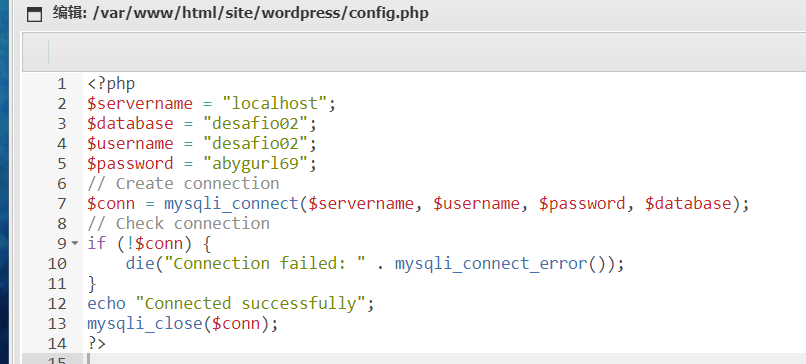Click the $username variable on line 4
Image resolution: width=806 pixels, height=364 pixels.
click(130, 143)
